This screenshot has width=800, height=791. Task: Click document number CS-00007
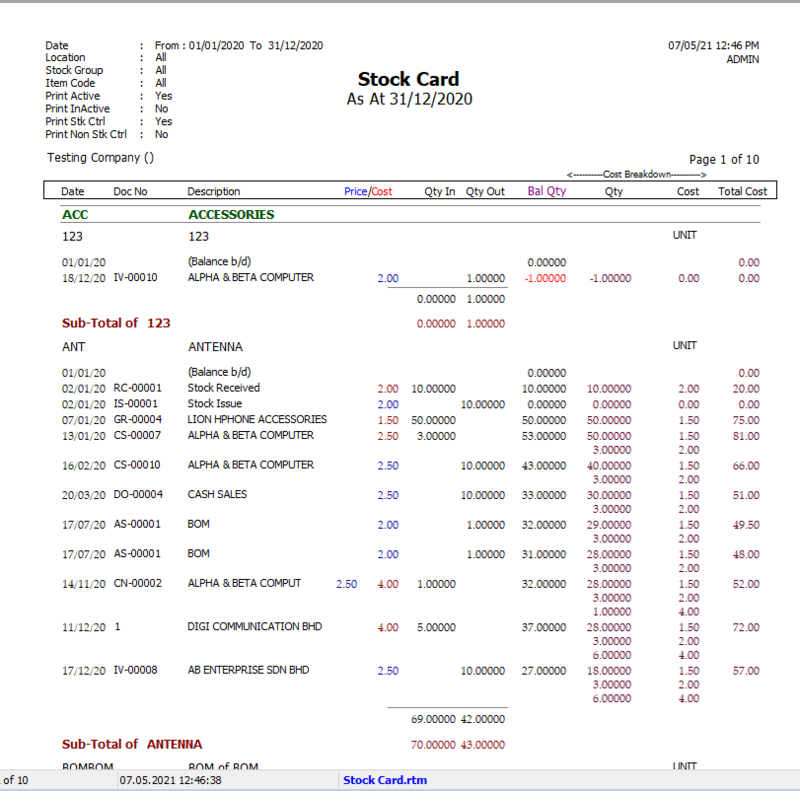click(136, 436)
